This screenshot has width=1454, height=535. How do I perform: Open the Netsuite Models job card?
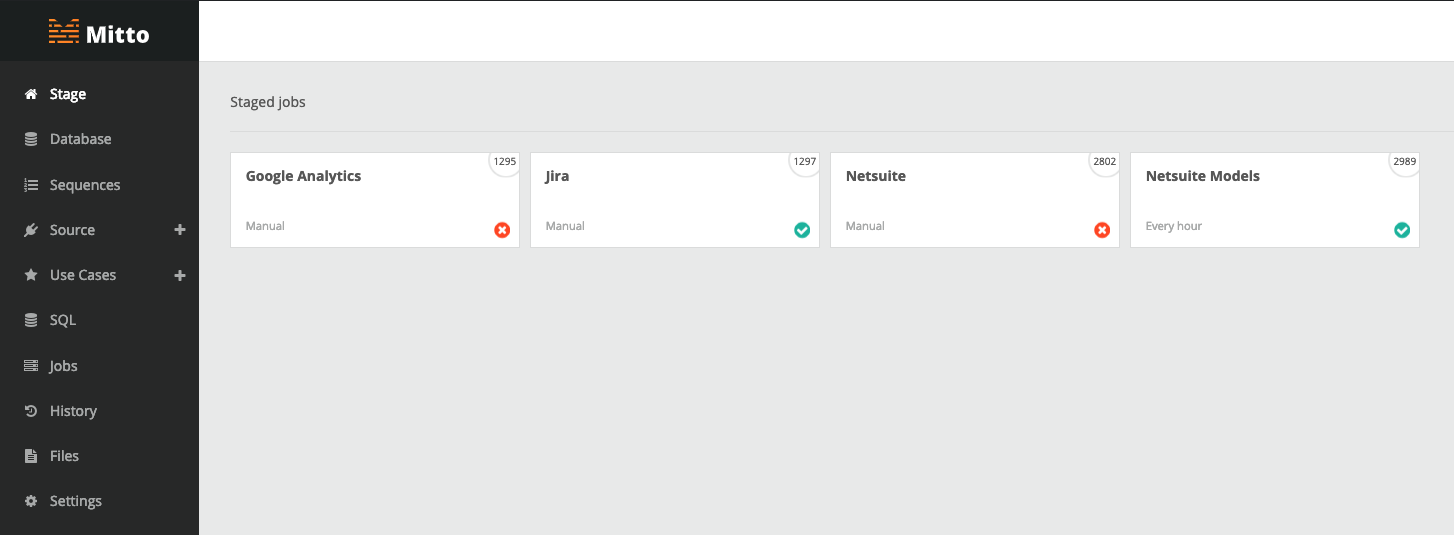[x=1275, y=200]
